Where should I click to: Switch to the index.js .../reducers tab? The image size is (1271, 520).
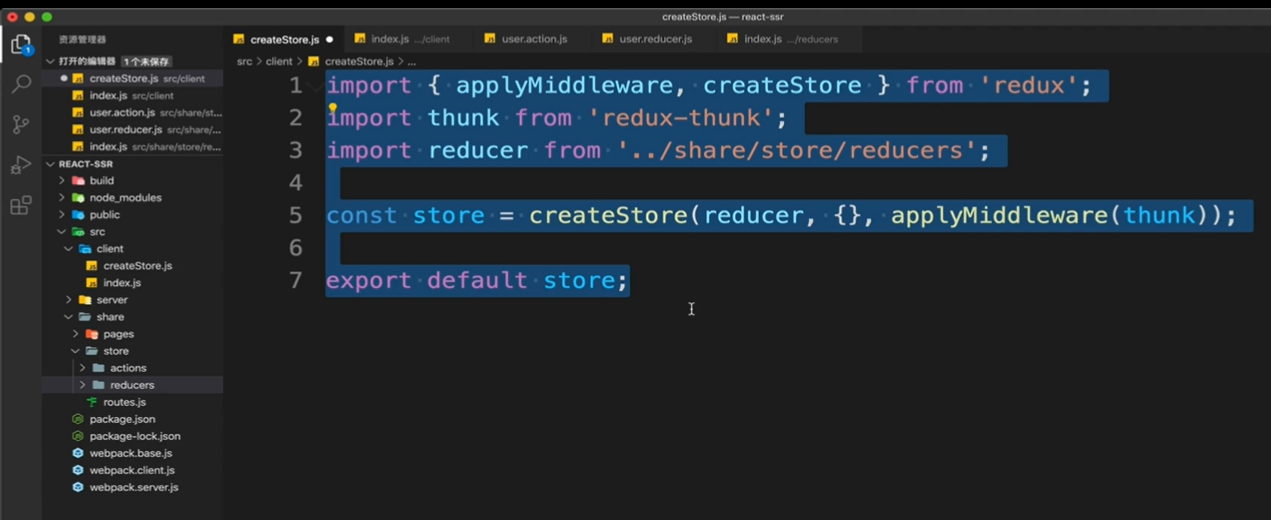(790, 40)
